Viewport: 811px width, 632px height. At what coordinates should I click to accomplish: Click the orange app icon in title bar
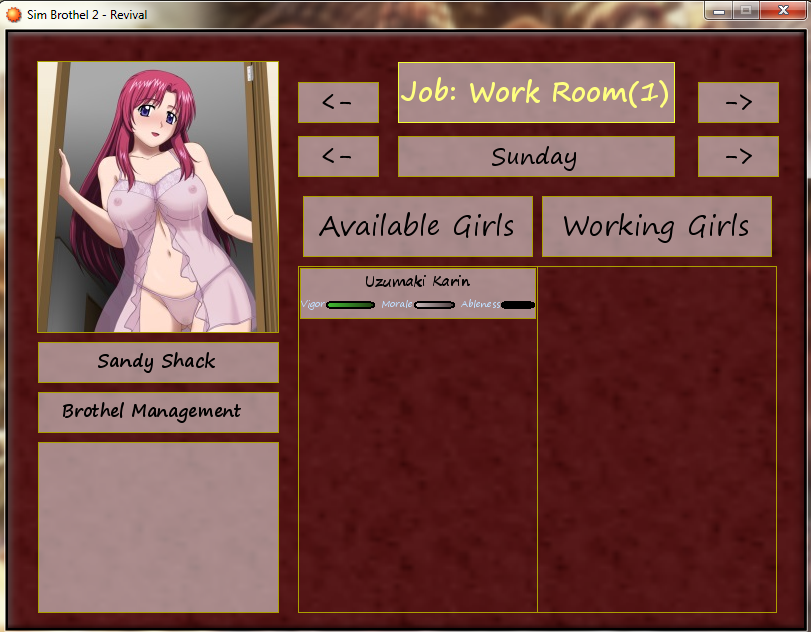tap(13, 14)
